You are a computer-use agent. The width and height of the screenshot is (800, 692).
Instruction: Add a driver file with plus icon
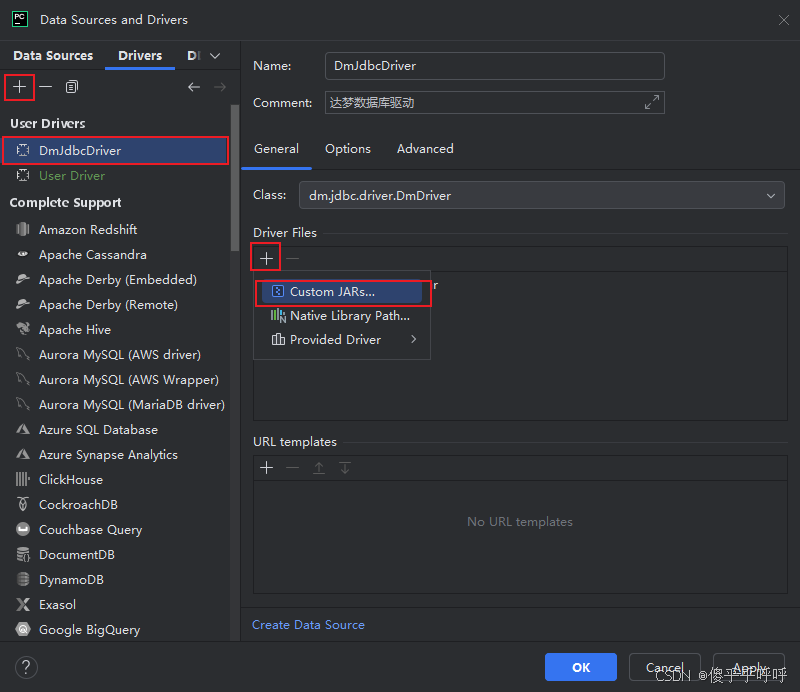point(266,259)
